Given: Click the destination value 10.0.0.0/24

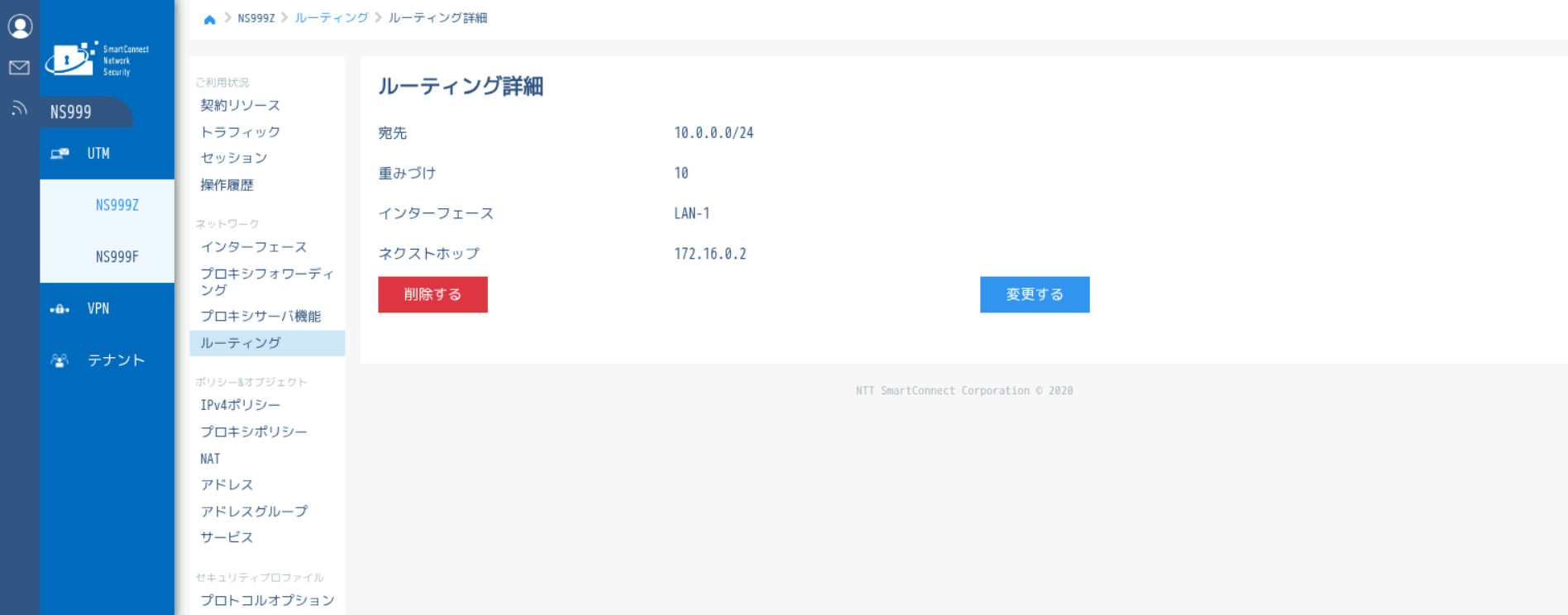Looking at the screenshot, I should tap(714, 133).
